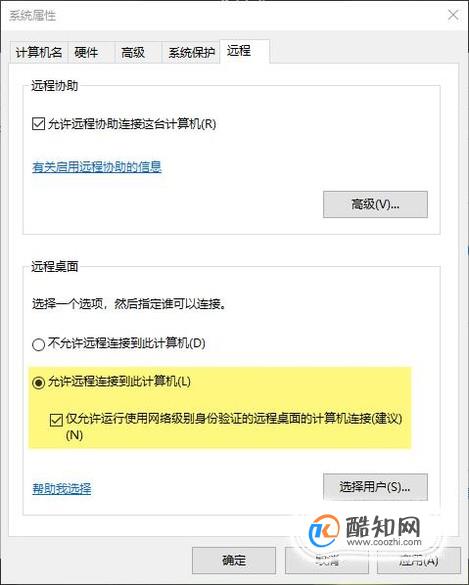Open the 硬件 tab

pyautogui.click(x=86, y=52)
